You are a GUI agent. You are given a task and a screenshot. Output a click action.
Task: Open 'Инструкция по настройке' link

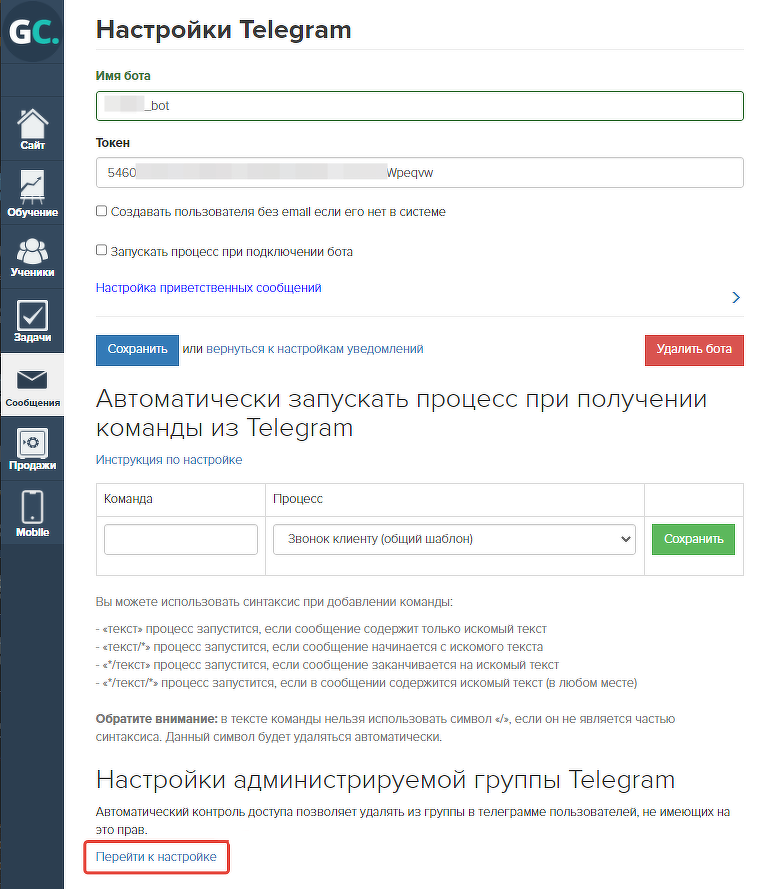[x=168, y=460]
